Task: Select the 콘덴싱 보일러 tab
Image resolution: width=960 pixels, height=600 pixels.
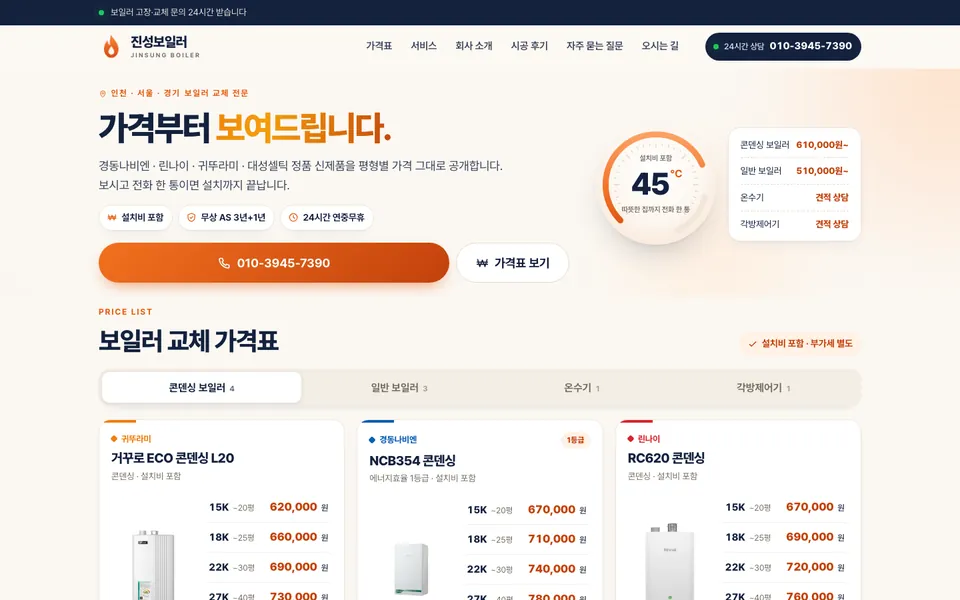Action: [201, 388]
